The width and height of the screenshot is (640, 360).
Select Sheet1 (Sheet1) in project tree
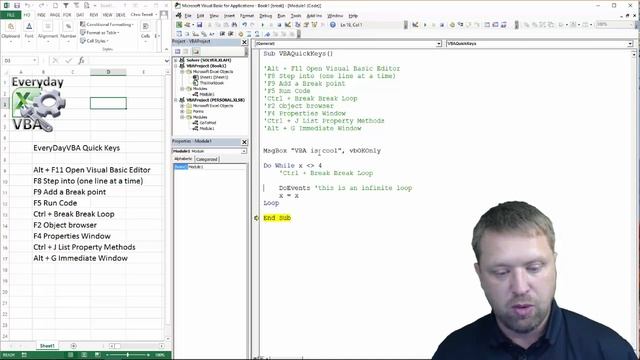[x=211, y=77]
